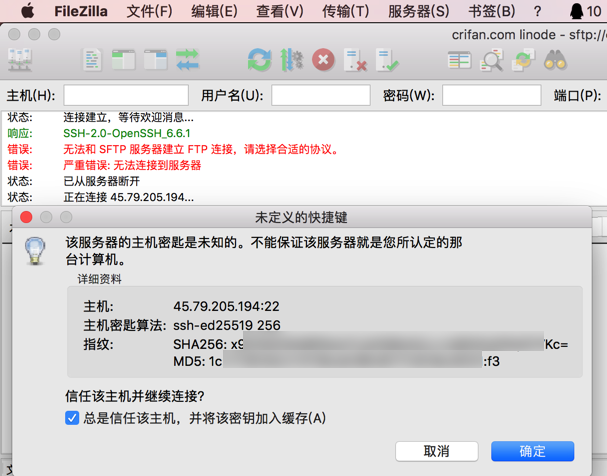The width and height of the screenshot is (607, 476).
Task: Select the 连接建立，等待欢迎消息 log line
Action: coord(129,117)
